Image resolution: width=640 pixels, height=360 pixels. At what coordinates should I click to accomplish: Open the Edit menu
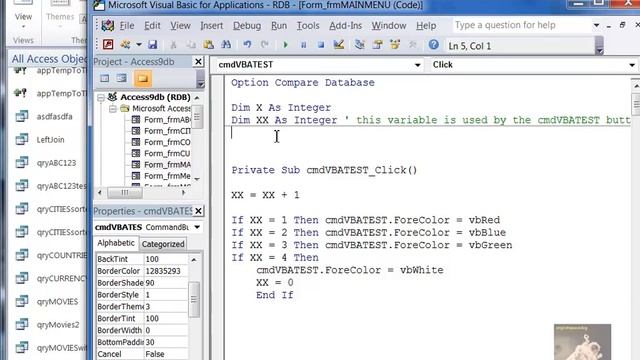click(x=152, y=25)
